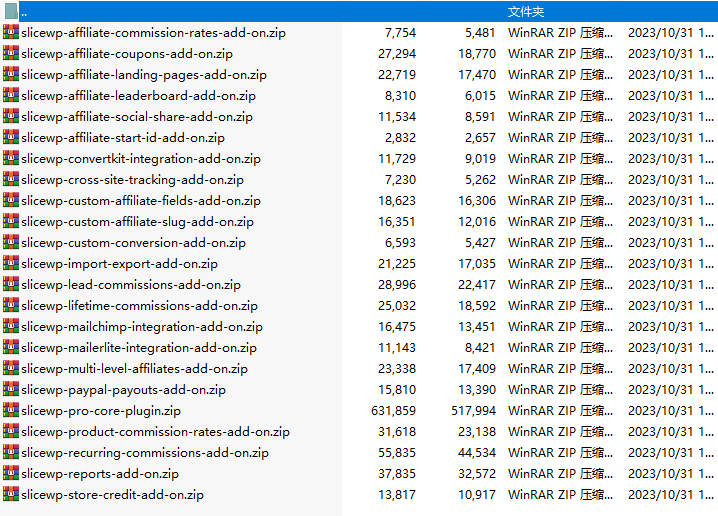Screen dimensions: 718x516
Task: Select file name slicewp-cross-site-tracking-add-on.zip
Action: 132,180
